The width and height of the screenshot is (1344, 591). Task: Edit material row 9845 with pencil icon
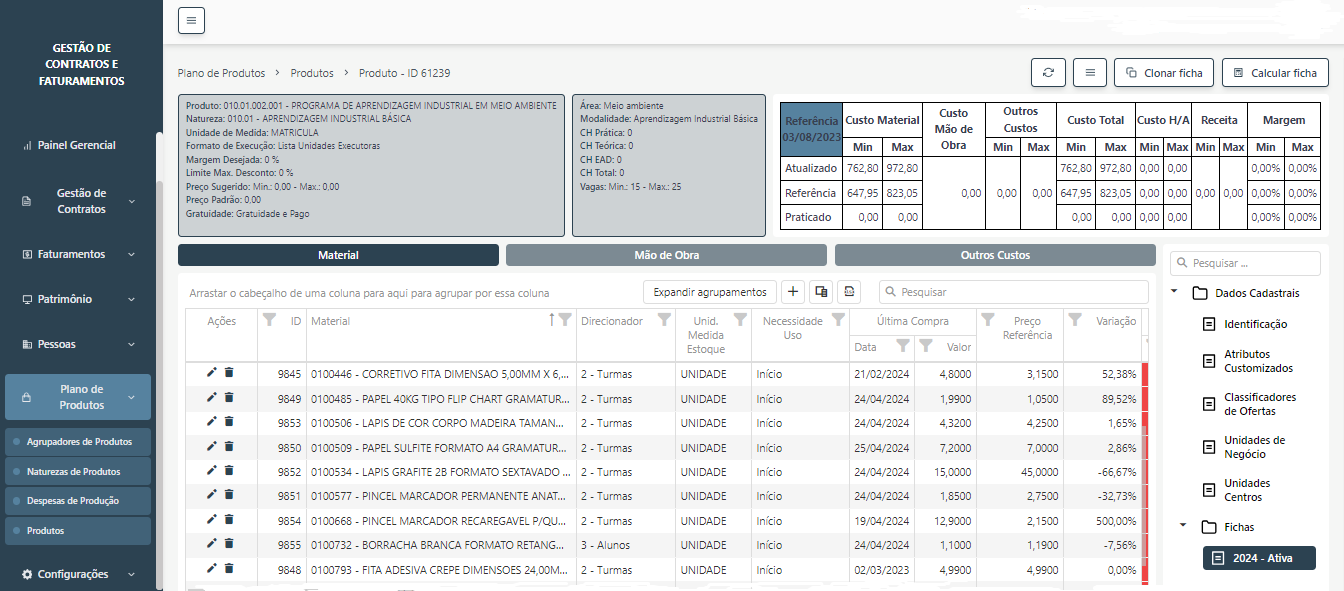(212, 372)
